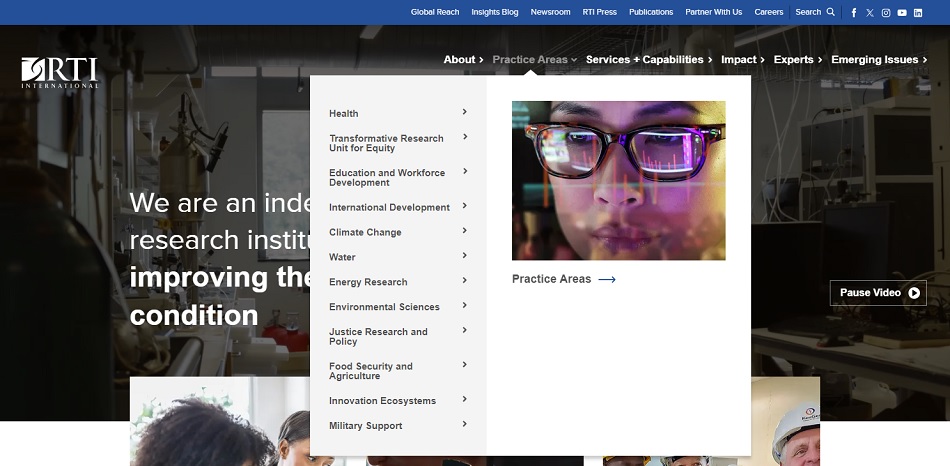Visit the Newsroom link
This screenshot has height=466, width=950.
coord(551,12)
